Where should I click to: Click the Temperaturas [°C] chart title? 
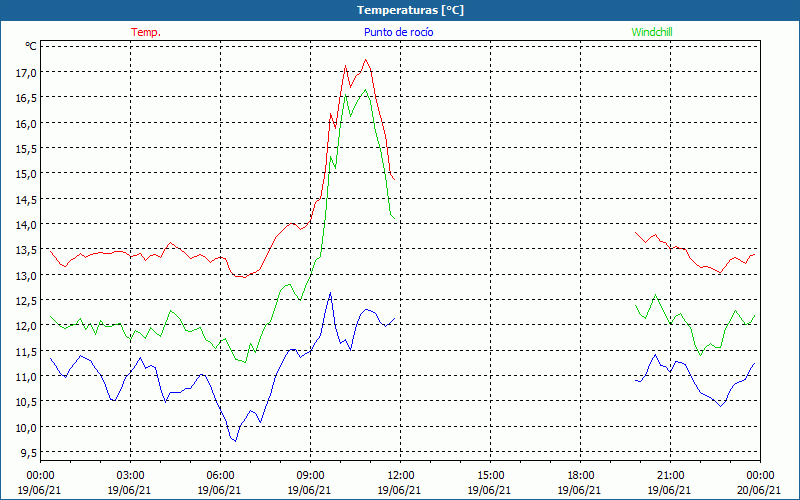point(411,10)
